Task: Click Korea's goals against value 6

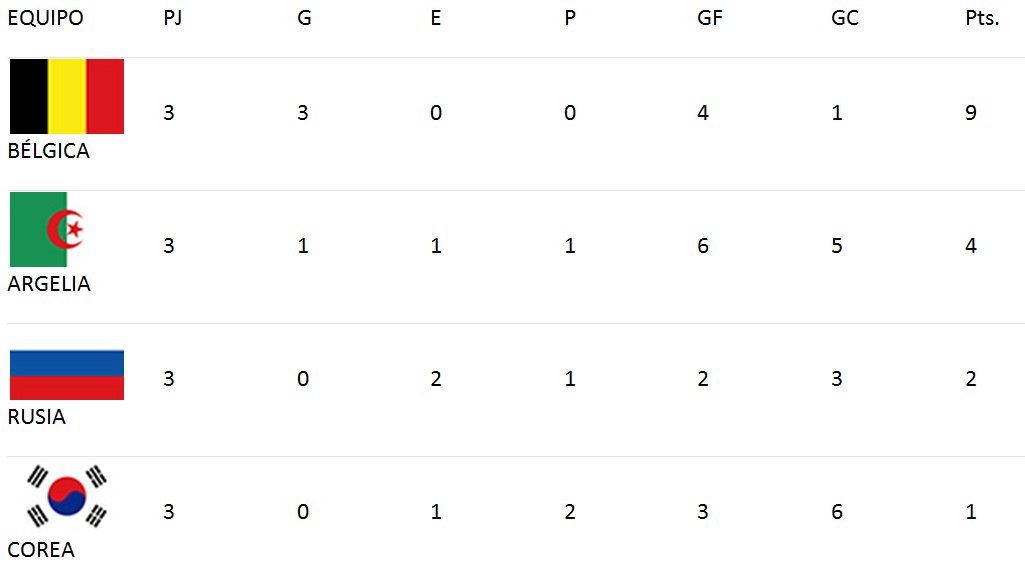Action: [x=837, y=512]
